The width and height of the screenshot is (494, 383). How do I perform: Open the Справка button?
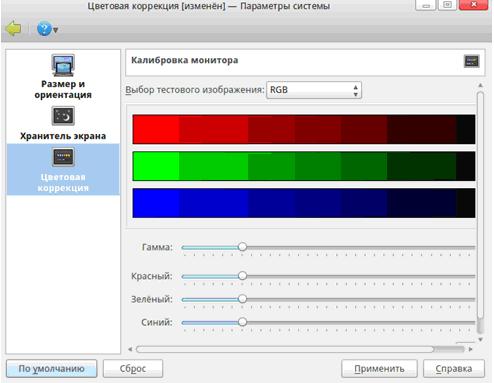click(x=454, y=369)
